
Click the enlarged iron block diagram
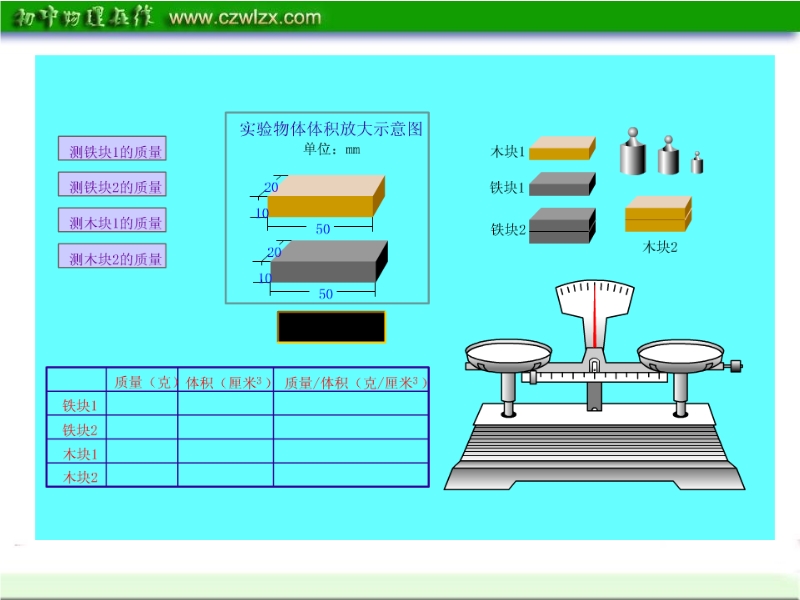329,261
